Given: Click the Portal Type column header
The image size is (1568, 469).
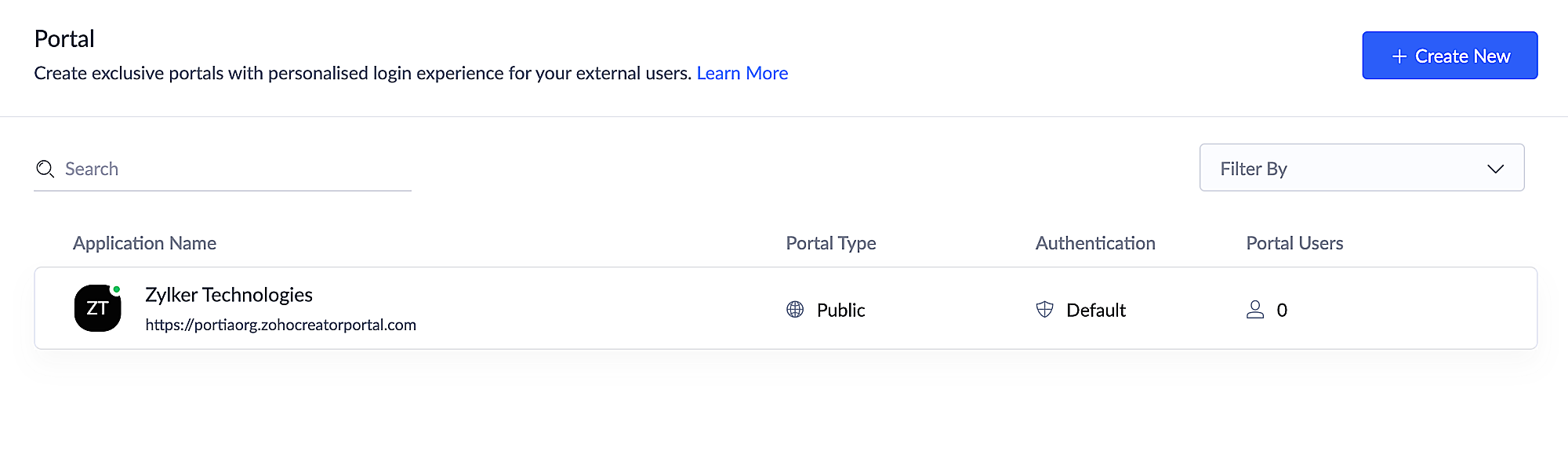Looking at the screenshot, I should point(831,243).
